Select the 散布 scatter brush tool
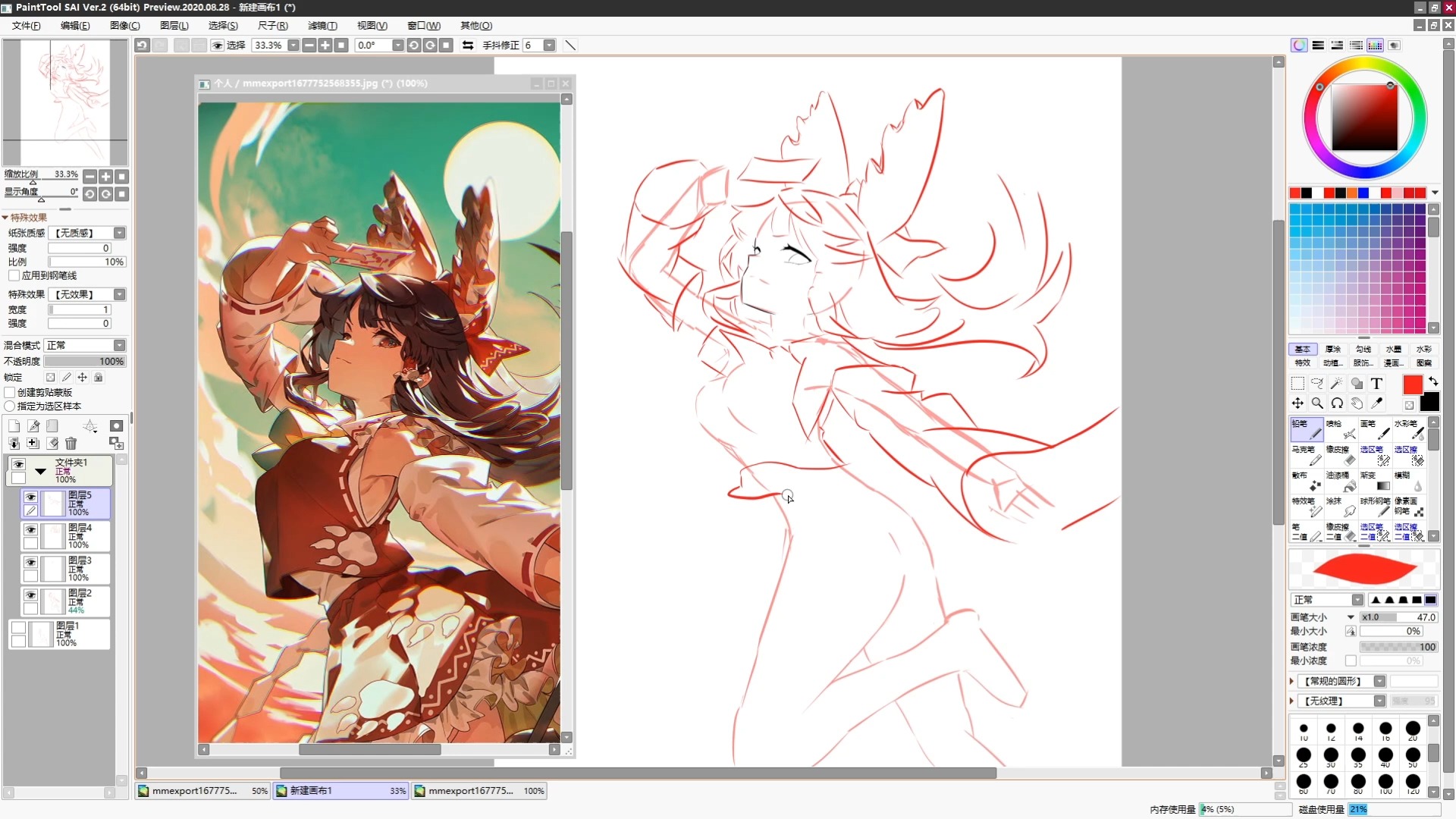The image size is (1456, 819). [x=1307, y=481]
